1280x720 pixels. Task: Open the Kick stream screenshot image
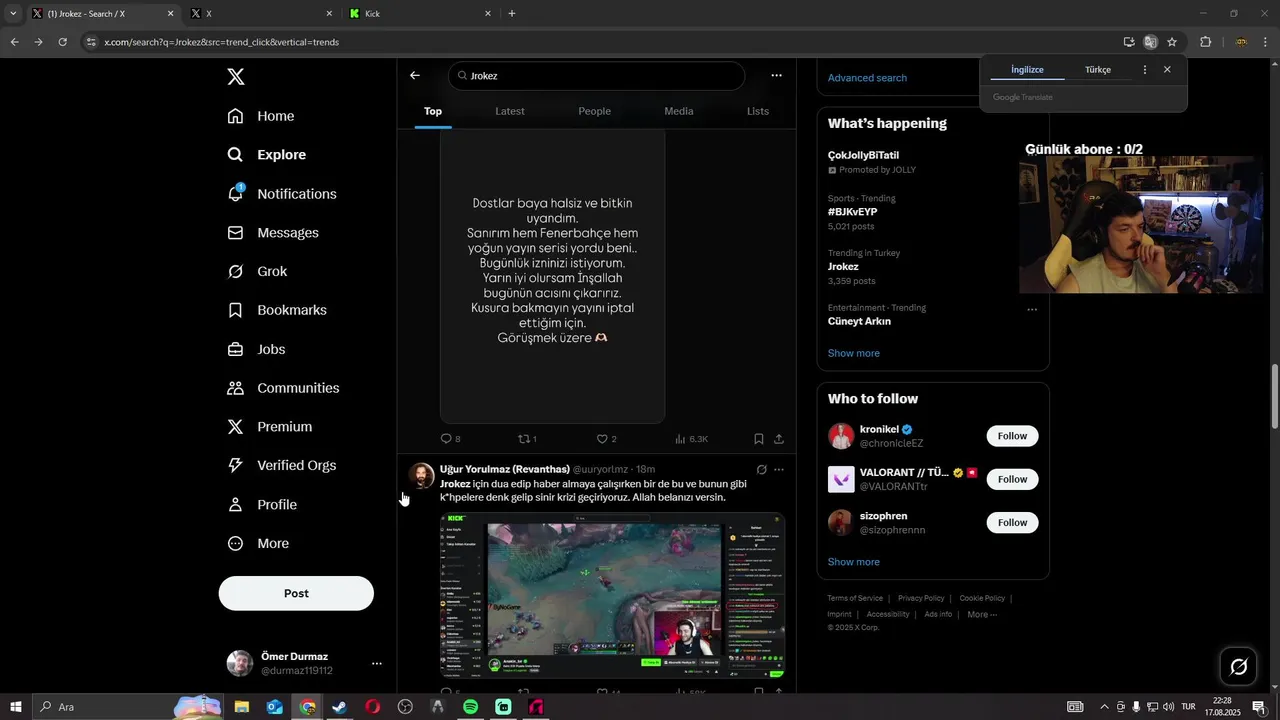click(612, 596)
